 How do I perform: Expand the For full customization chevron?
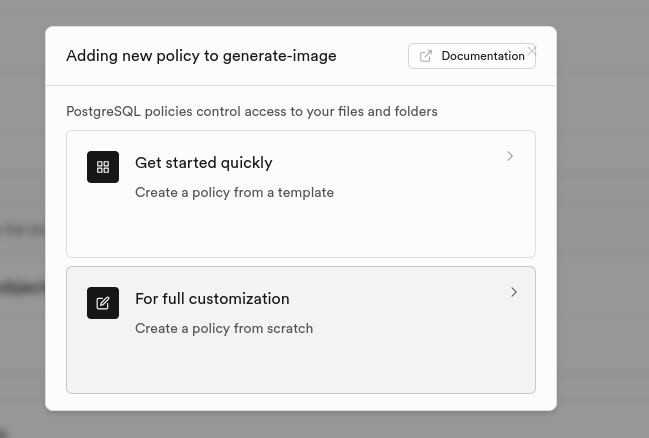click(x=514, y=292)
